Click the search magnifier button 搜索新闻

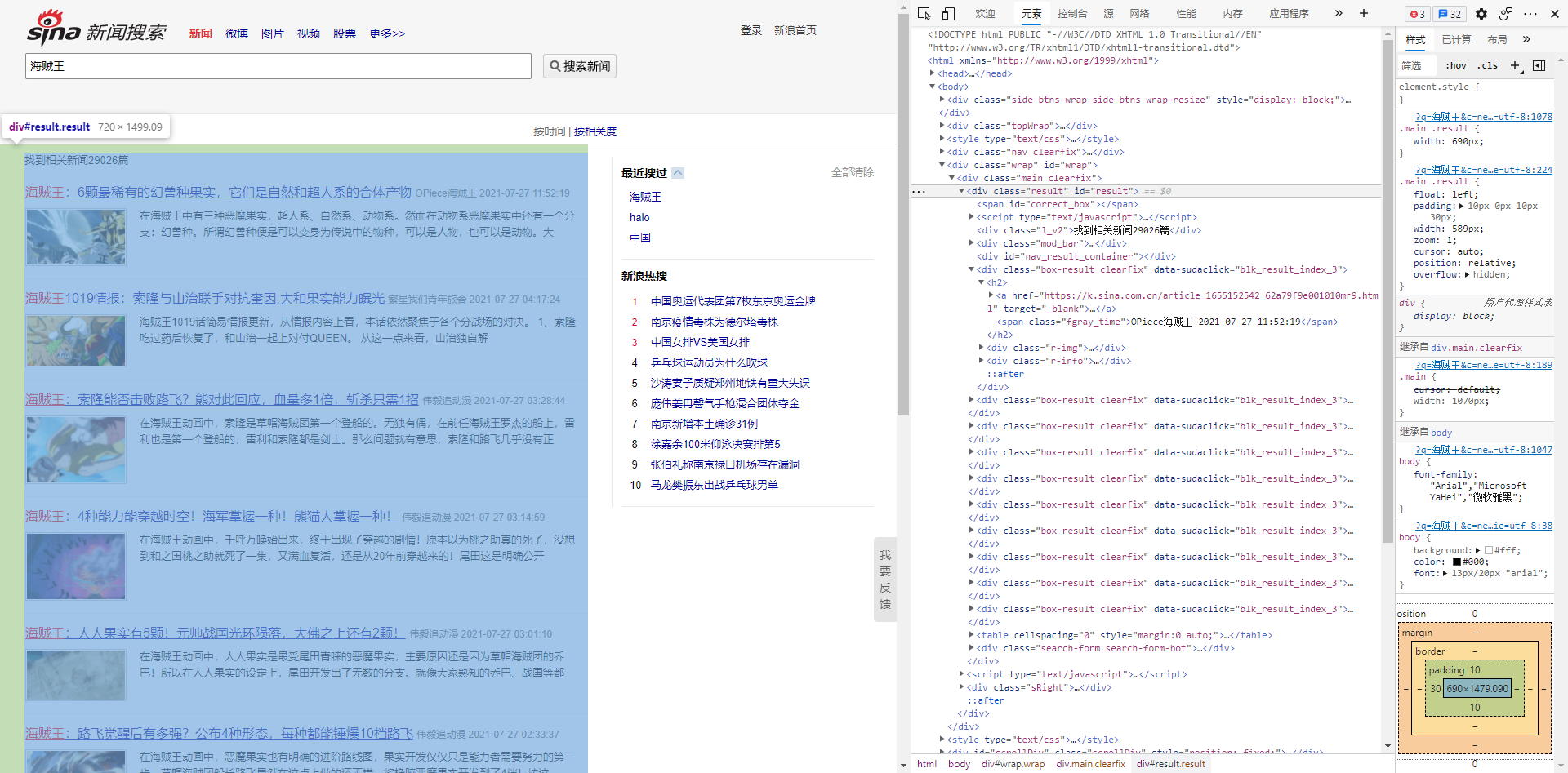tap(580, 66)
